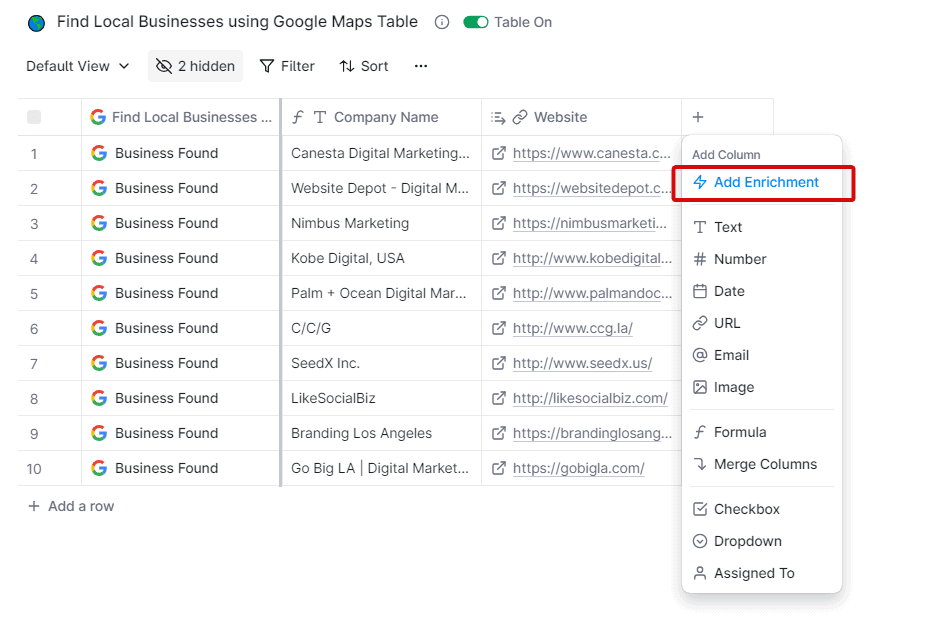This screenshot has width=939, height=644.
Task: Click the Palm + Ocean Digital Mar... cell
Action: pos(381,294)
